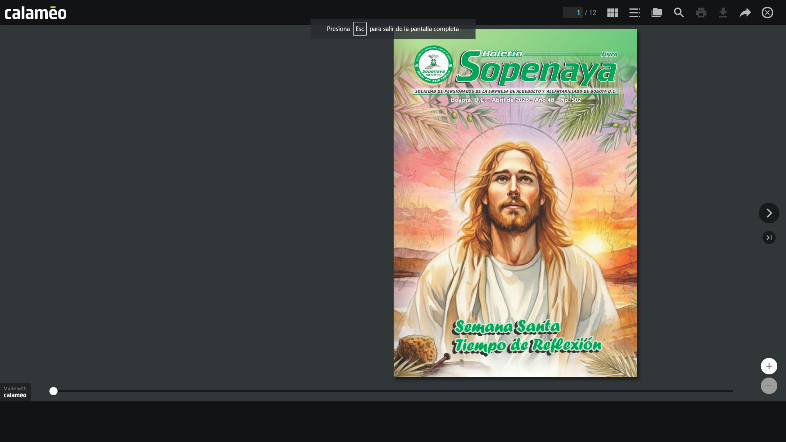Jump to the last page
The image size is (786, 442).
tap(768, 237)
